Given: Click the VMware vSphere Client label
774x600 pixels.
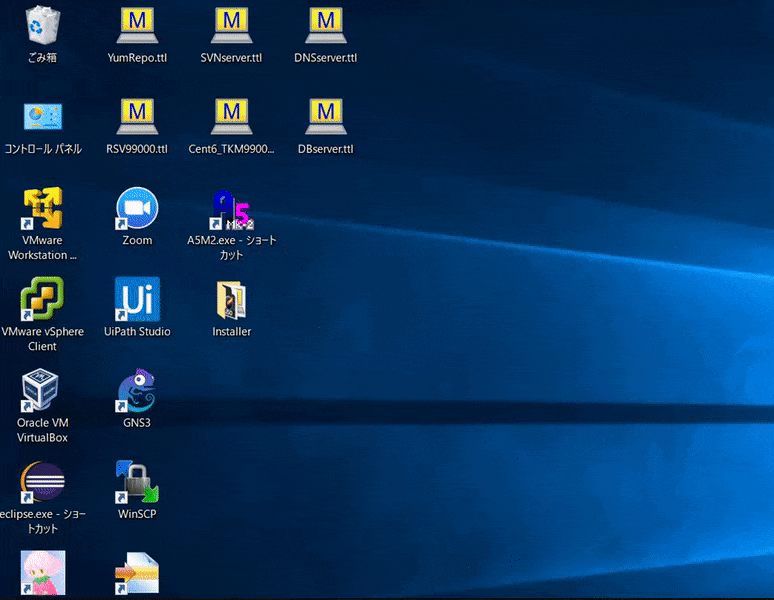Looking at the screenshot, I should click(42, 339).
